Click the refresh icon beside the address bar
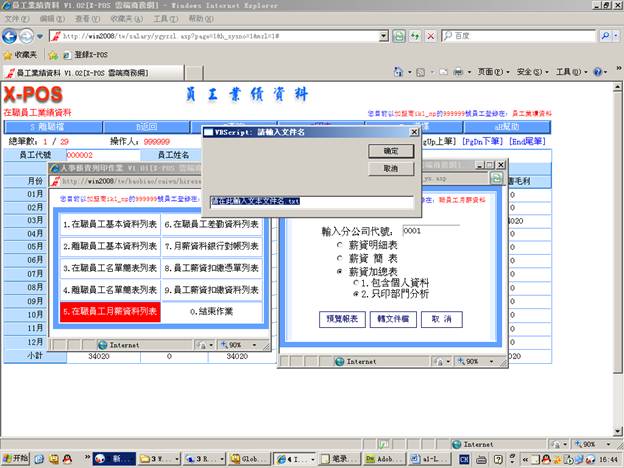Screen dimensions: 624x468 (x=400, y=36)
